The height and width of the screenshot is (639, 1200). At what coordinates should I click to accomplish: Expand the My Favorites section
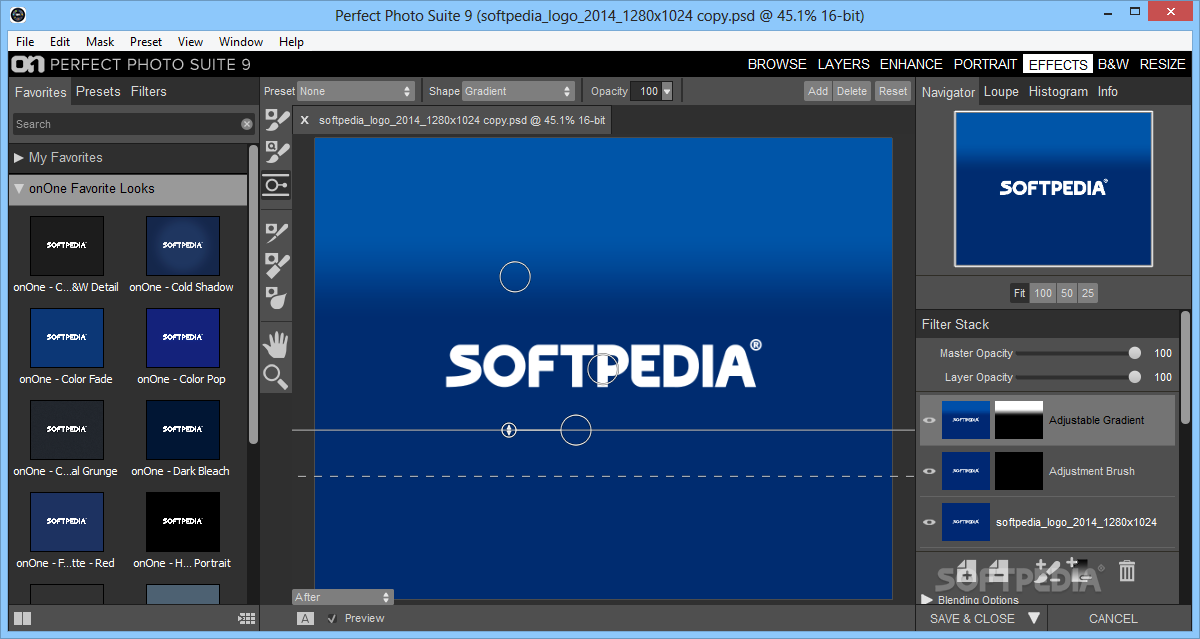point(19,157)
